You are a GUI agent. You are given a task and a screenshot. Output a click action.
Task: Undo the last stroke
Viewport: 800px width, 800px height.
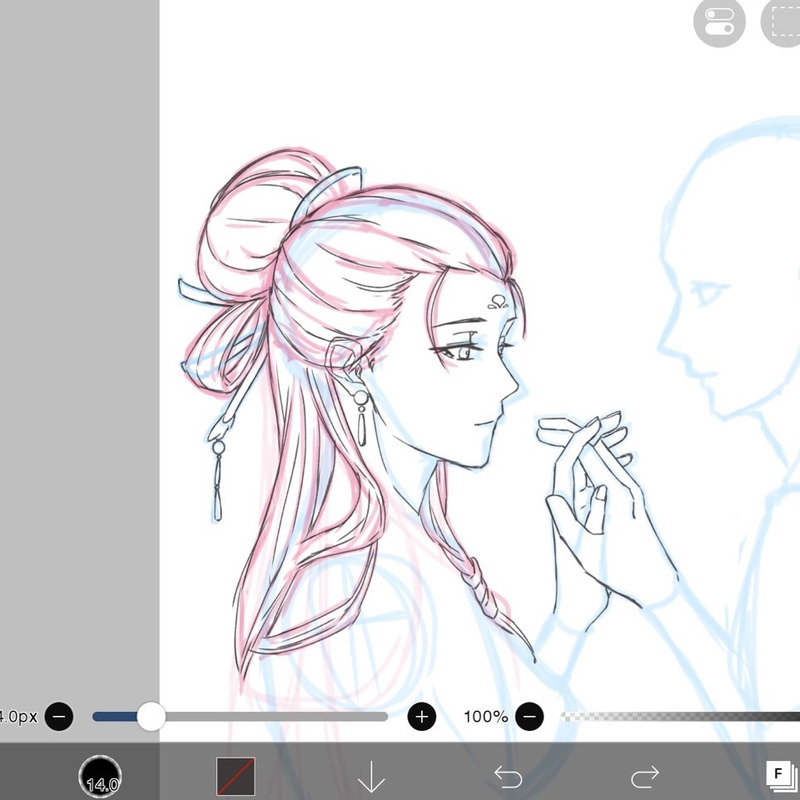click(x=508, y=777)
